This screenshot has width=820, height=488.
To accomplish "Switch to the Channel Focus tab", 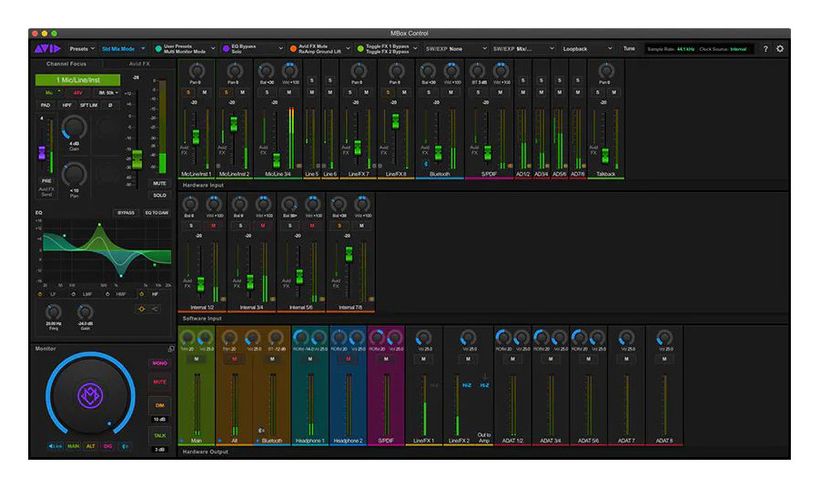I will (x=66, y=64).
